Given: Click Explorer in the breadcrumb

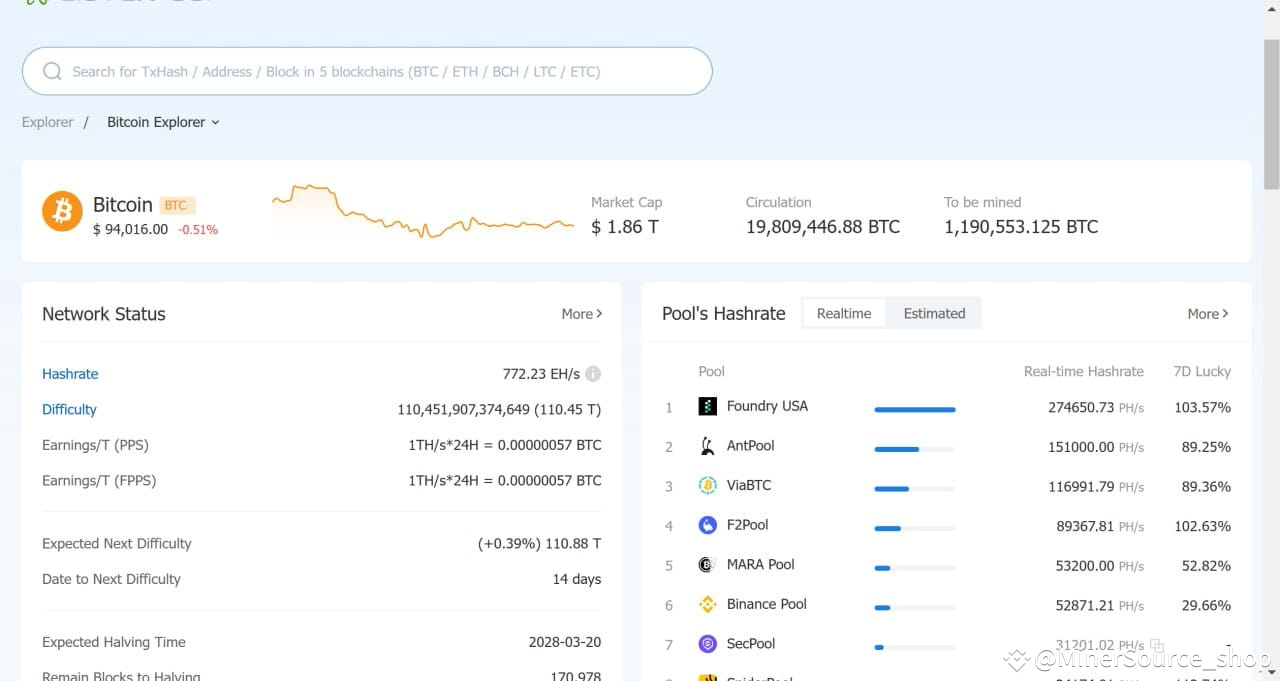Looking at the screenshot, I should click(x=47, y=122).
